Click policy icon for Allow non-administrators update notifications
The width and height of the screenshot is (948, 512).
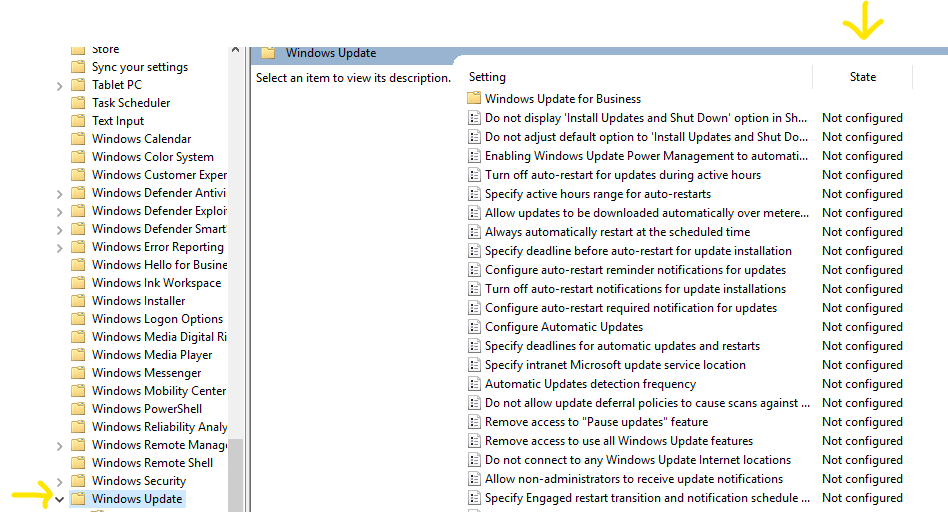coord(475,479)
